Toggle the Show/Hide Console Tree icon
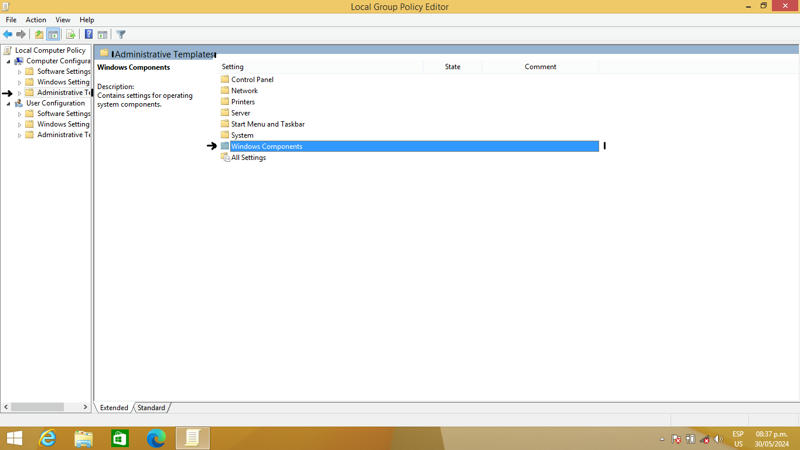Screen dimensions: 800x450 53,35
